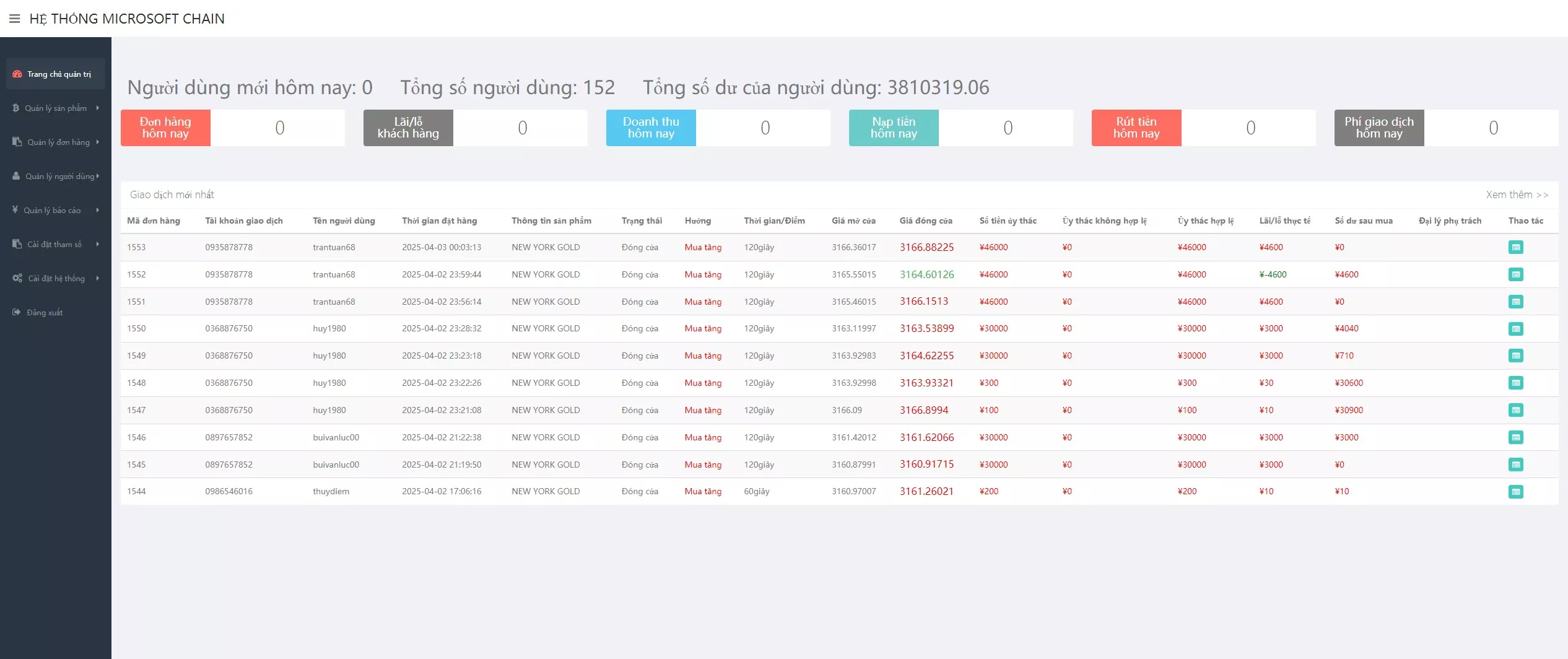The height and width of the screenshot is (659, 1568).
Task: Click the action icon for order 1548
Action: (x=1515, y=383)
